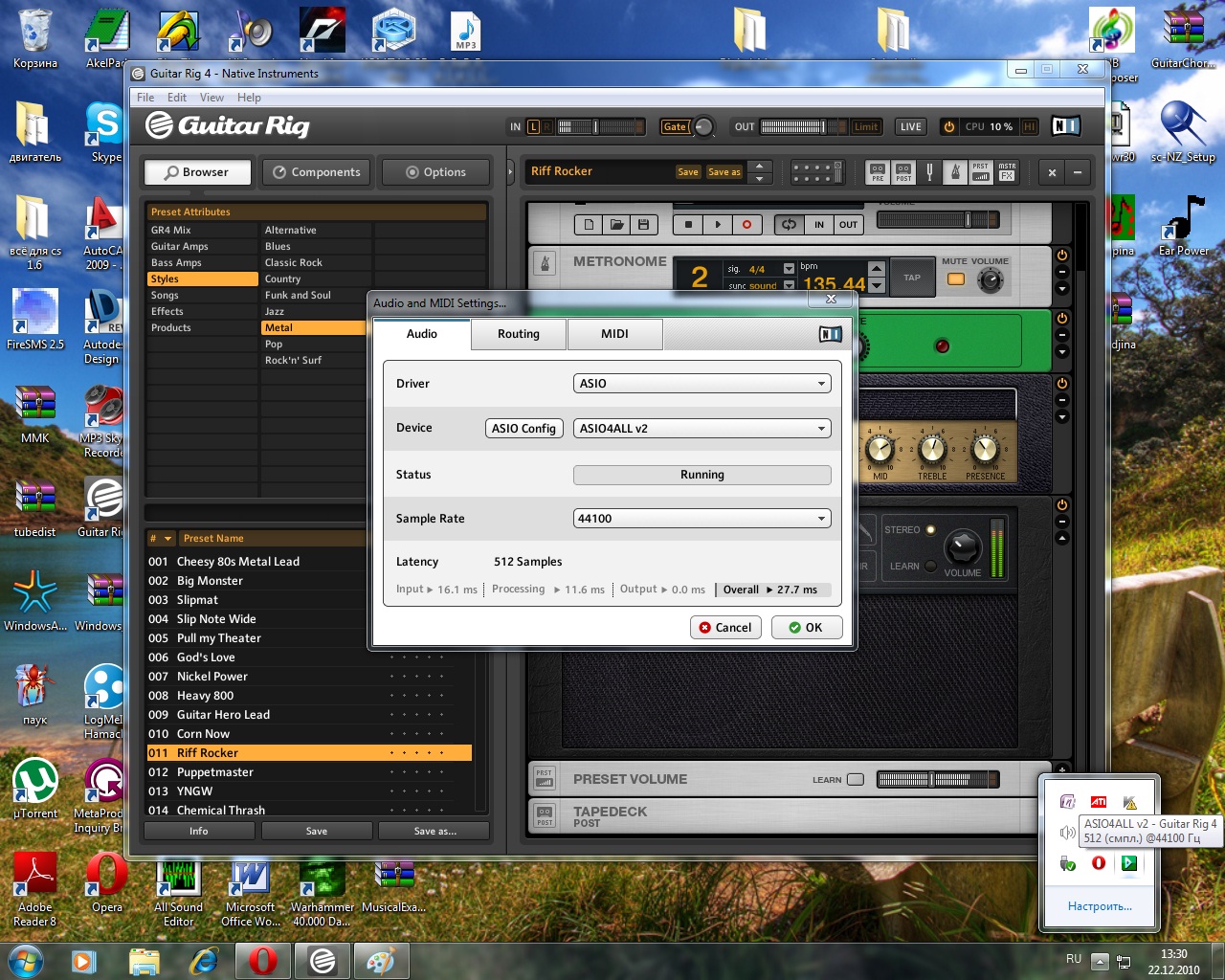
Task: Toggle Metronome MUTE button
Action: pos(956,278)
